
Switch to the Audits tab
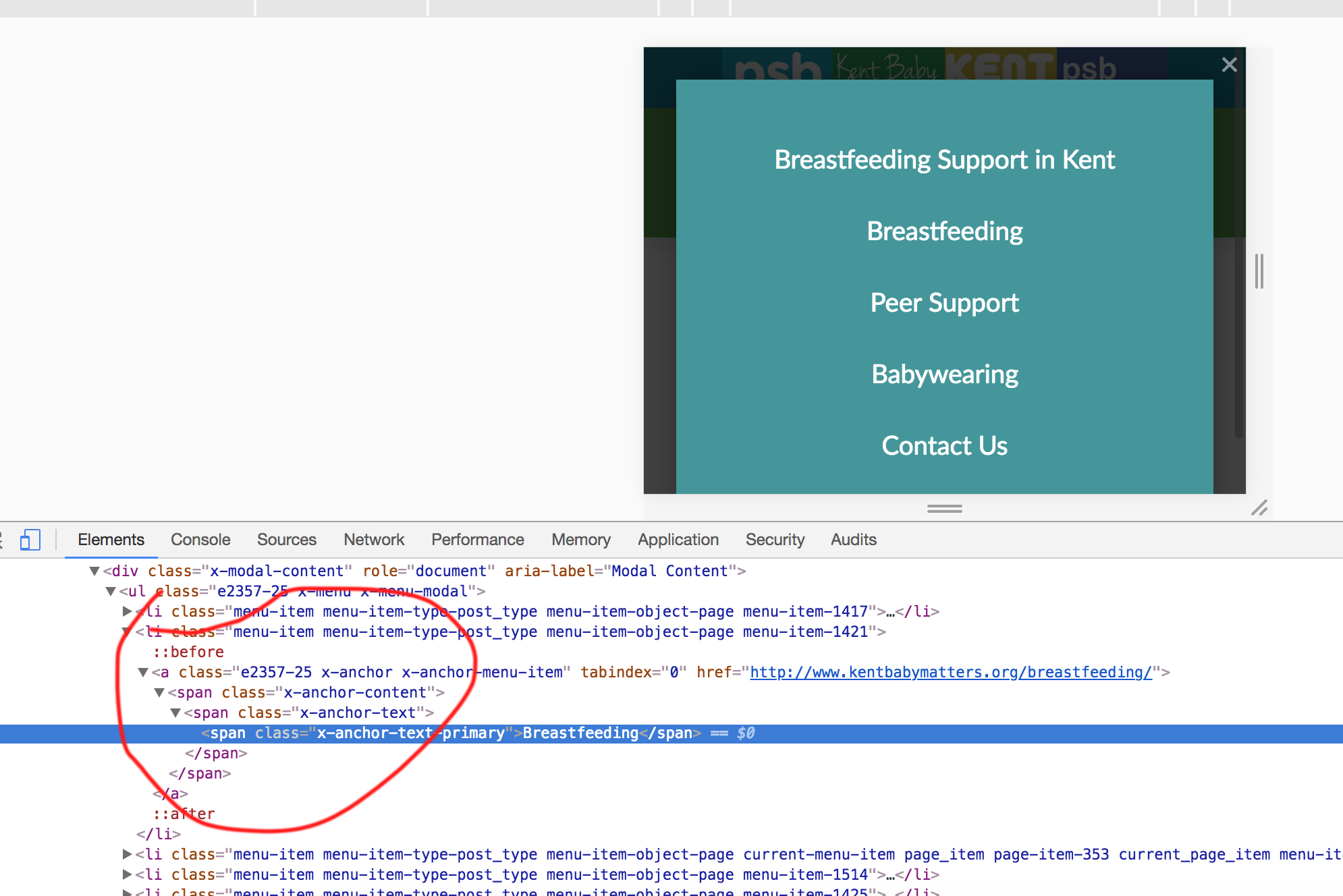[x=853, y=540]
